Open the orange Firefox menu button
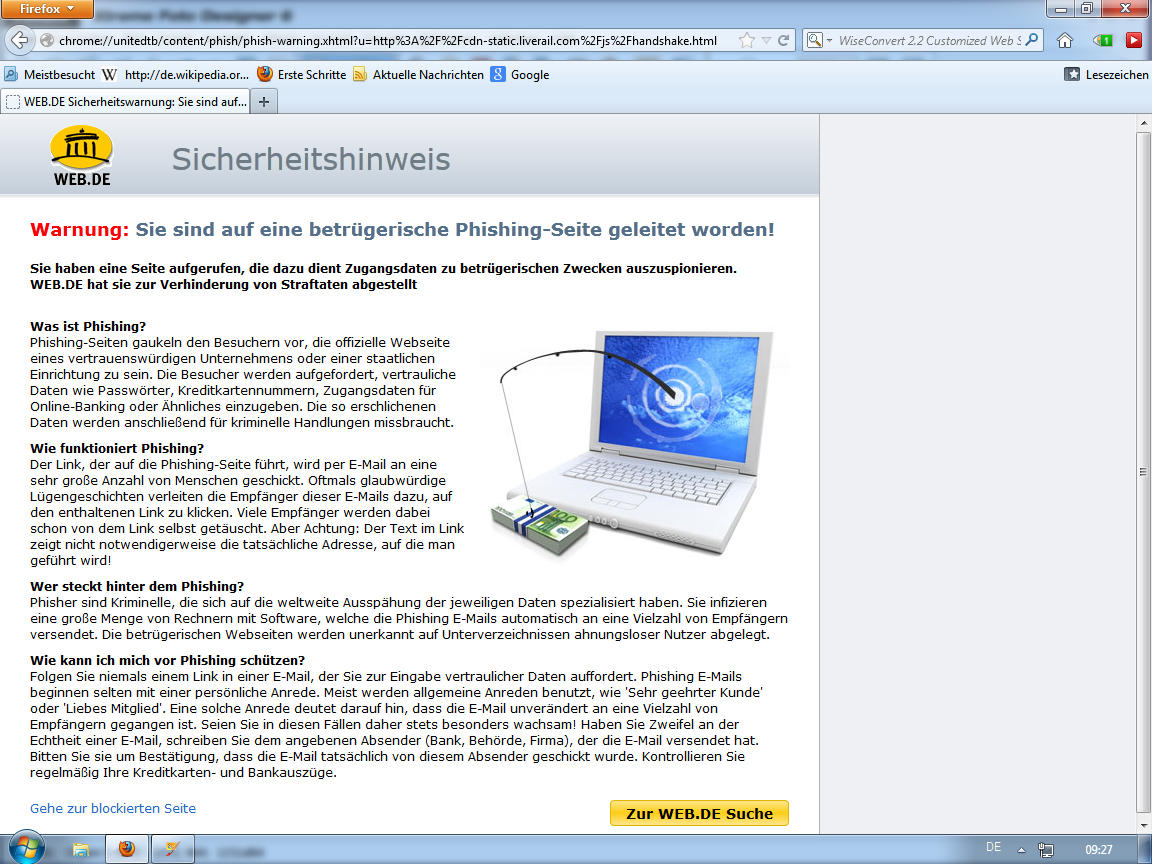This screenshot has width=1152, height=864. pyautogui.click(x=47, y=9)
